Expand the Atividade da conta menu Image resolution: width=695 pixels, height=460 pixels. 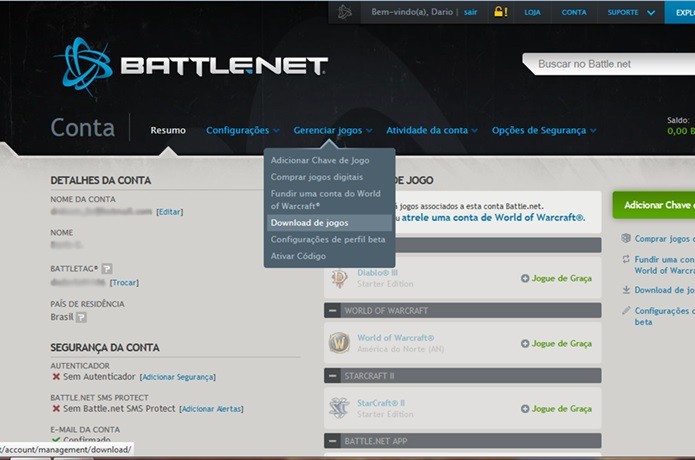[x=432, y=130]
